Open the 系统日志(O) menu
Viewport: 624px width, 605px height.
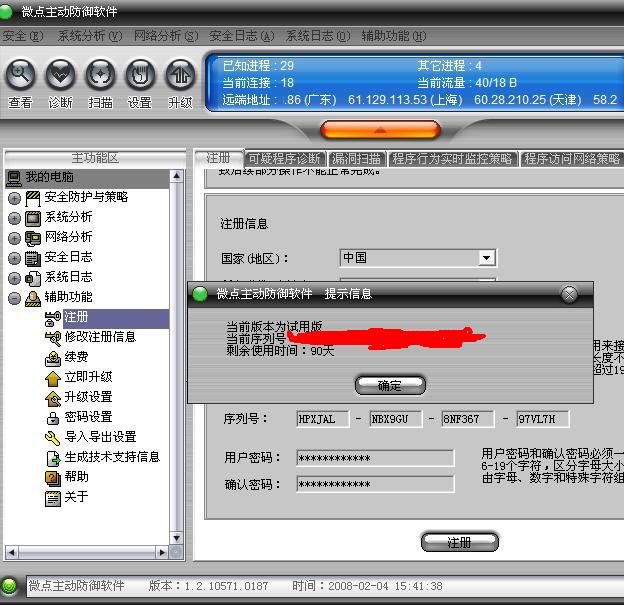tap(318, 36)
